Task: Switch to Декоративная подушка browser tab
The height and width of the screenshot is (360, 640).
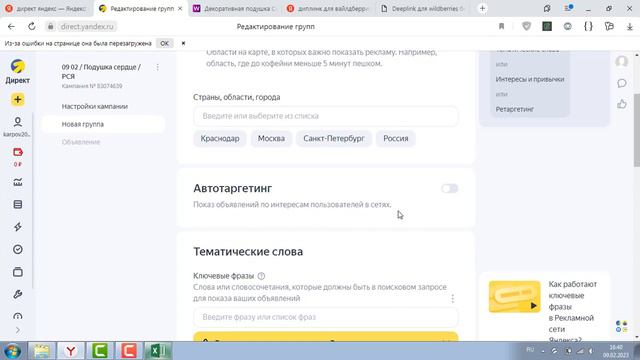Action: click(235, 9)
